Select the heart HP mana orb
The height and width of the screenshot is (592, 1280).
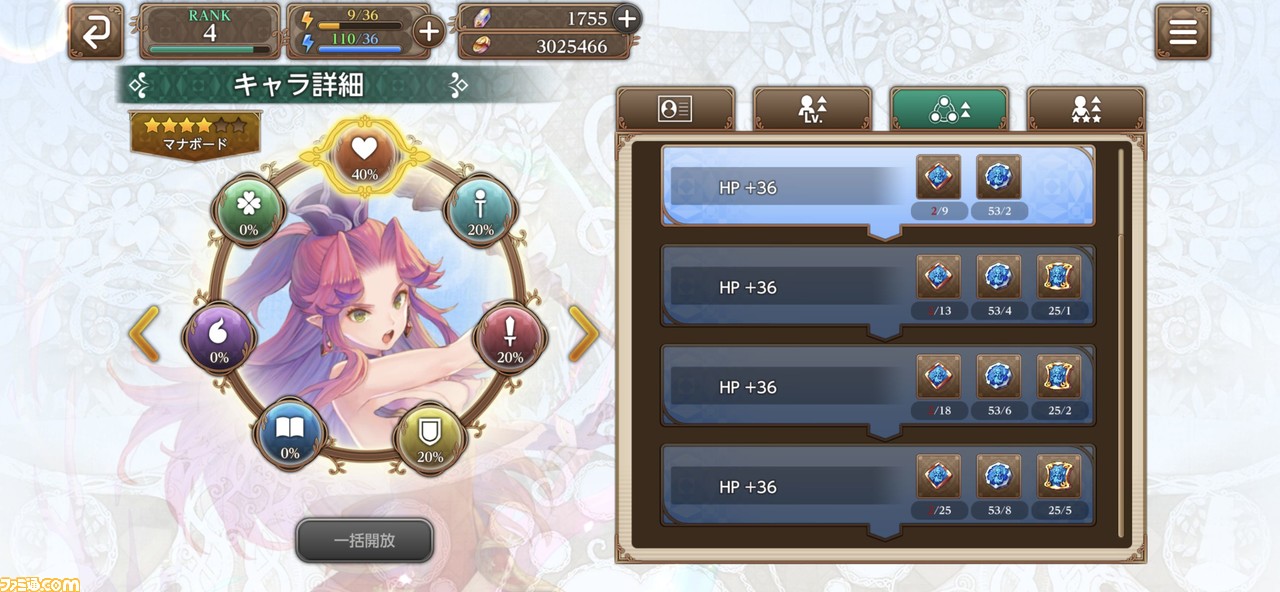(x=364, y=156)
